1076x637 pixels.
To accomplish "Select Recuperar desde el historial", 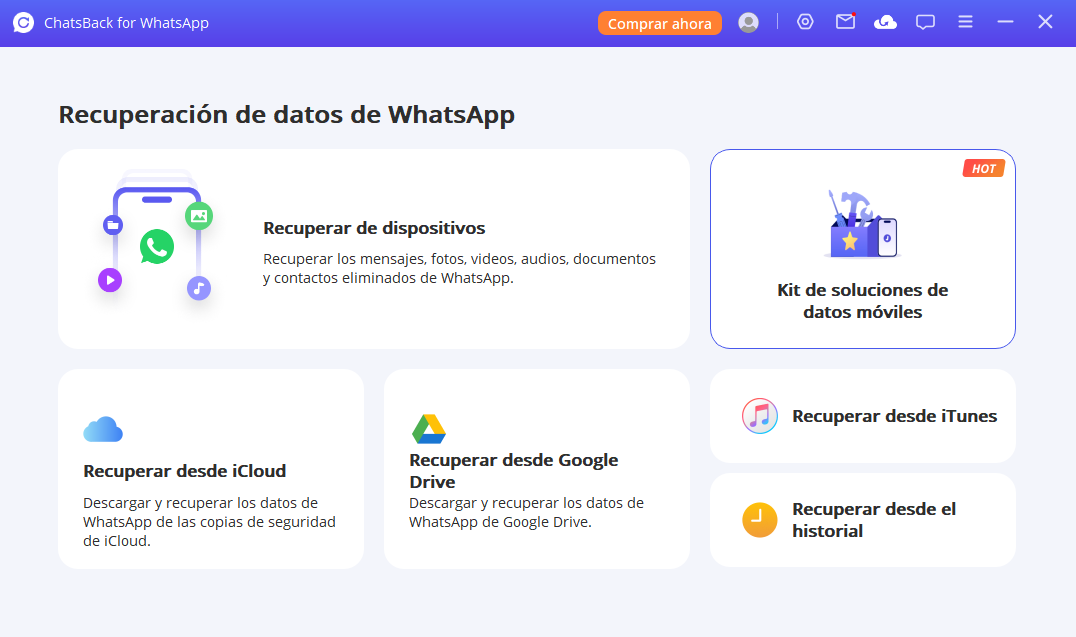I will pos(874,520).
